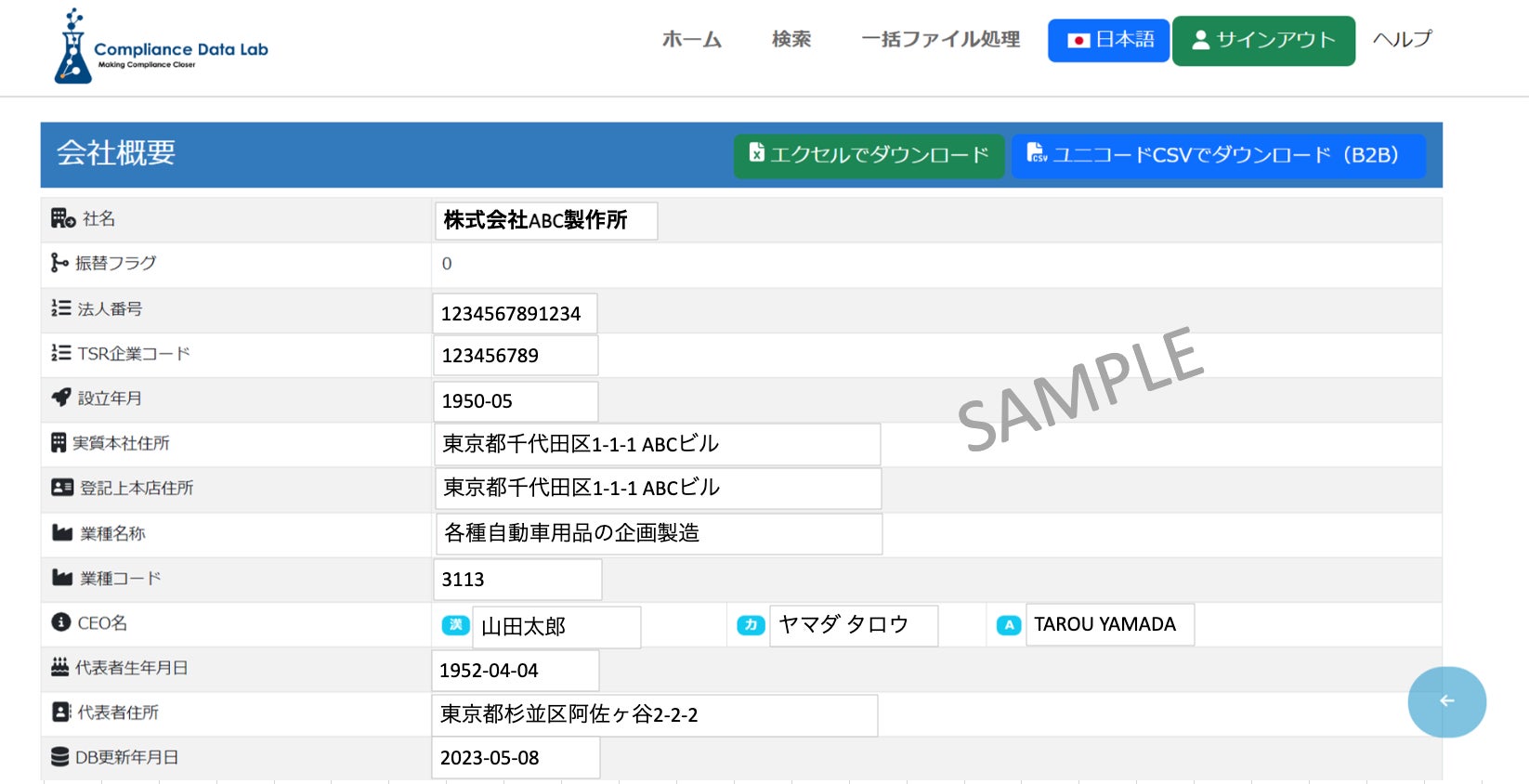This screenshot has height=784, width=1529.
Task: Click the branch icon next to 振替フラグ
Action: pyautogui.click(x=59, y=263)
